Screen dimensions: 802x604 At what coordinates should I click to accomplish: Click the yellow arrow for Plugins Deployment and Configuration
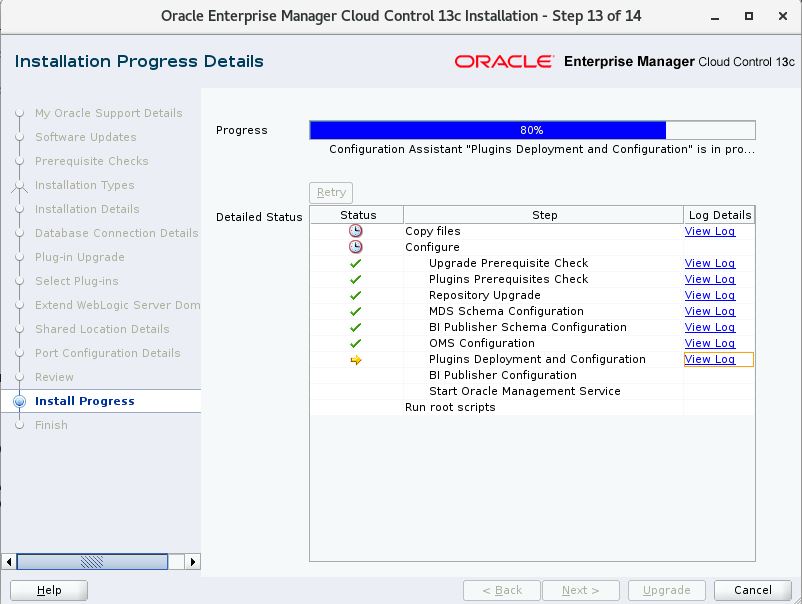pos(356,360)
